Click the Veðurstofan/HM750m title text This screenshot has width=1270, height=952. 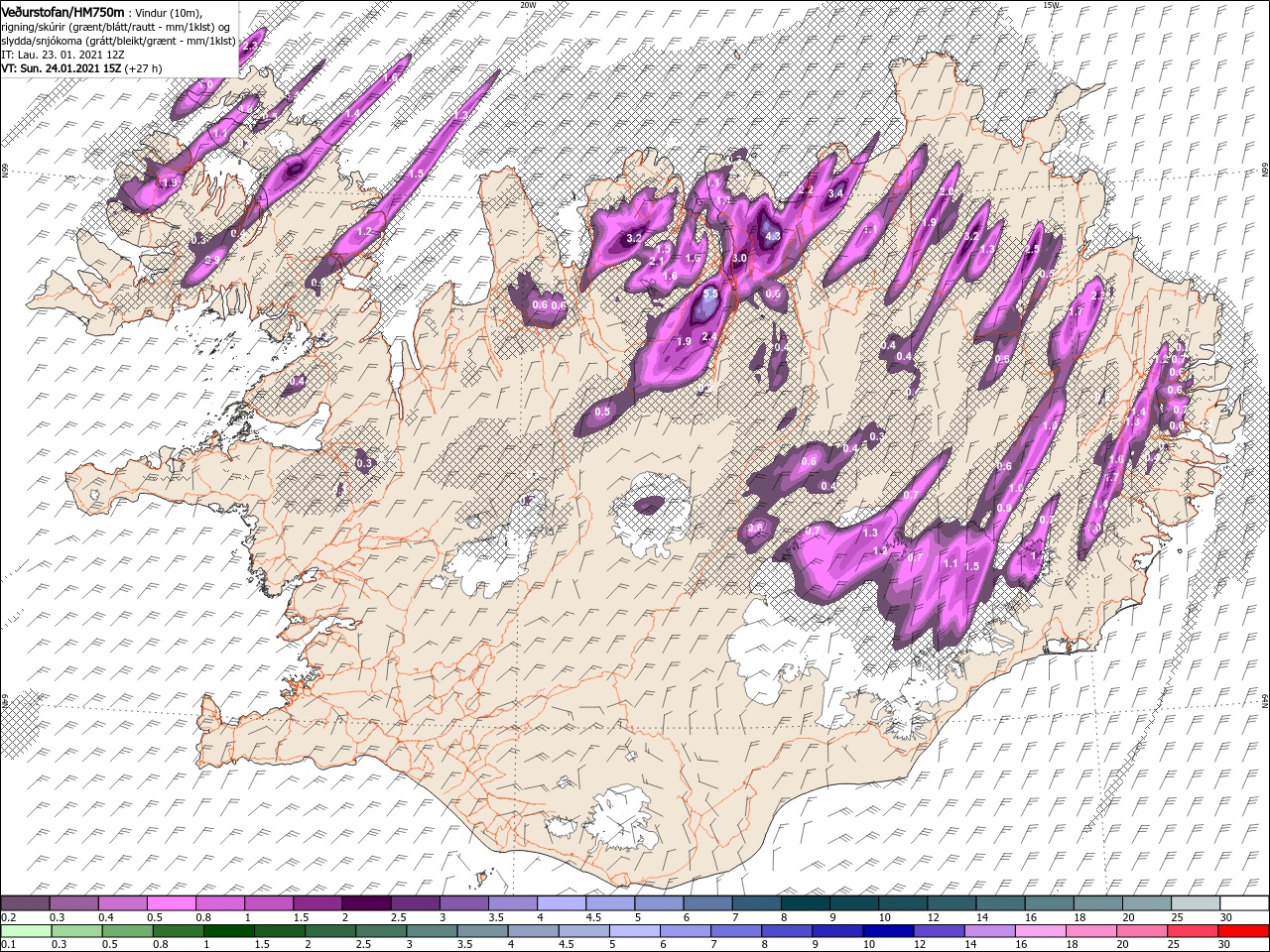pos(63,11)
